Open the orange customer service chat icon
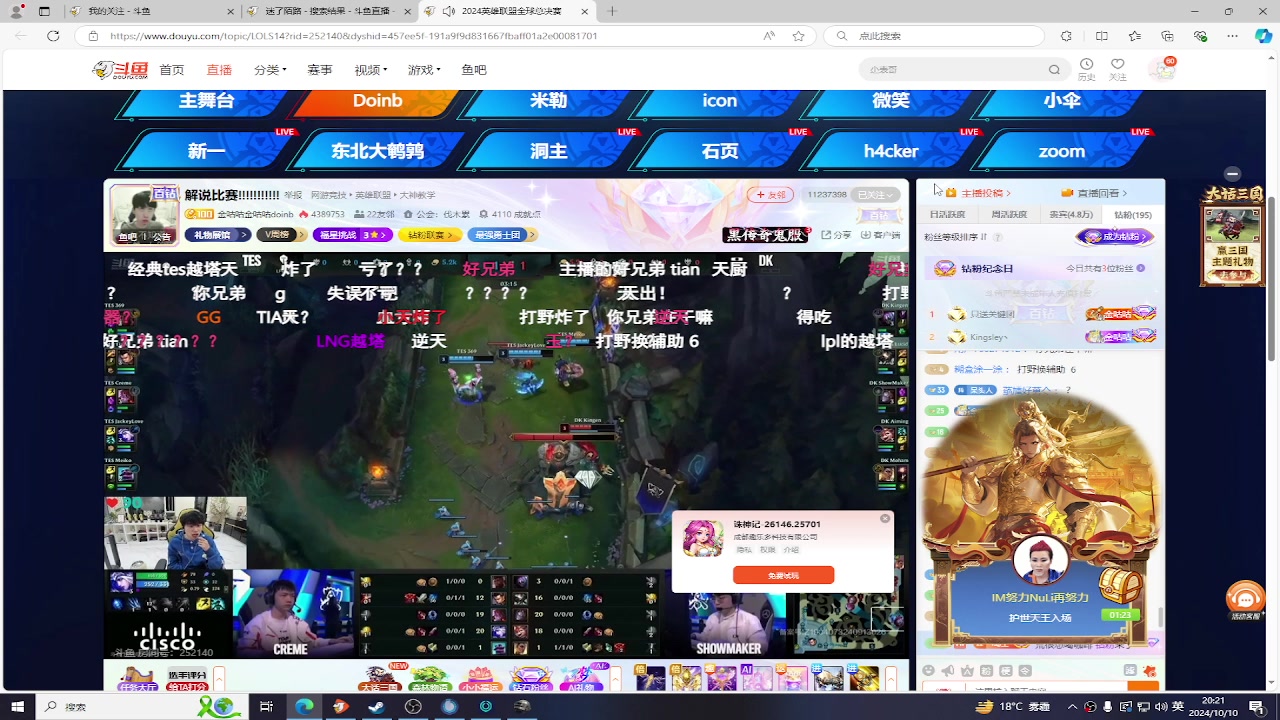Image resolution: width=1280 pixels, height=720 pixels. (x=1245, y=598)
